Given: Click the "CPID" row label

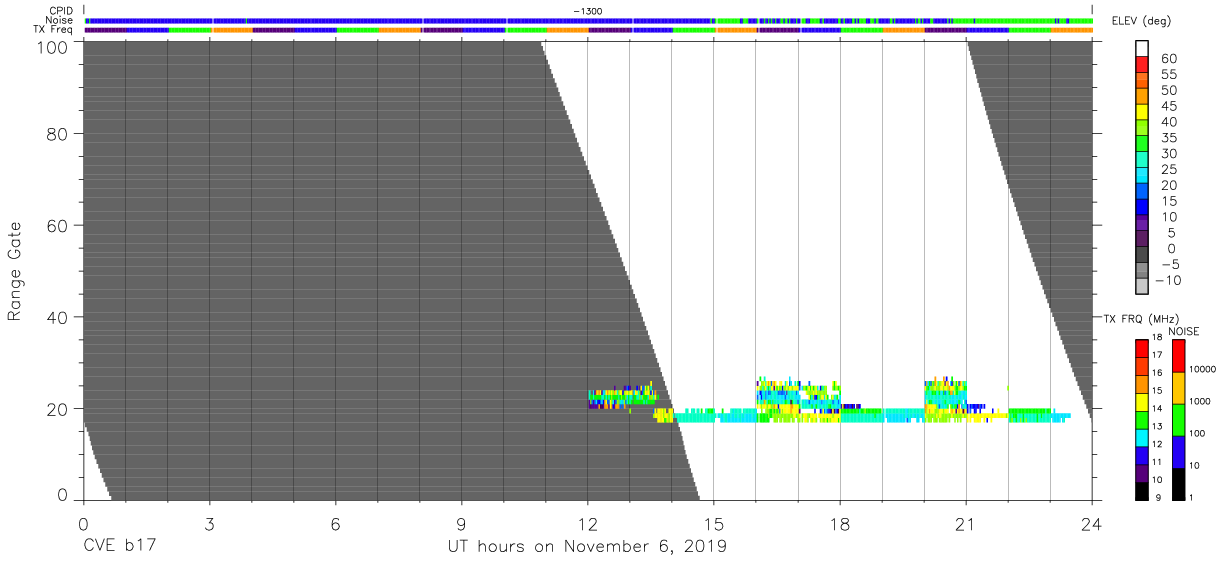Looking at the screenshot, I should coord(63,11).
